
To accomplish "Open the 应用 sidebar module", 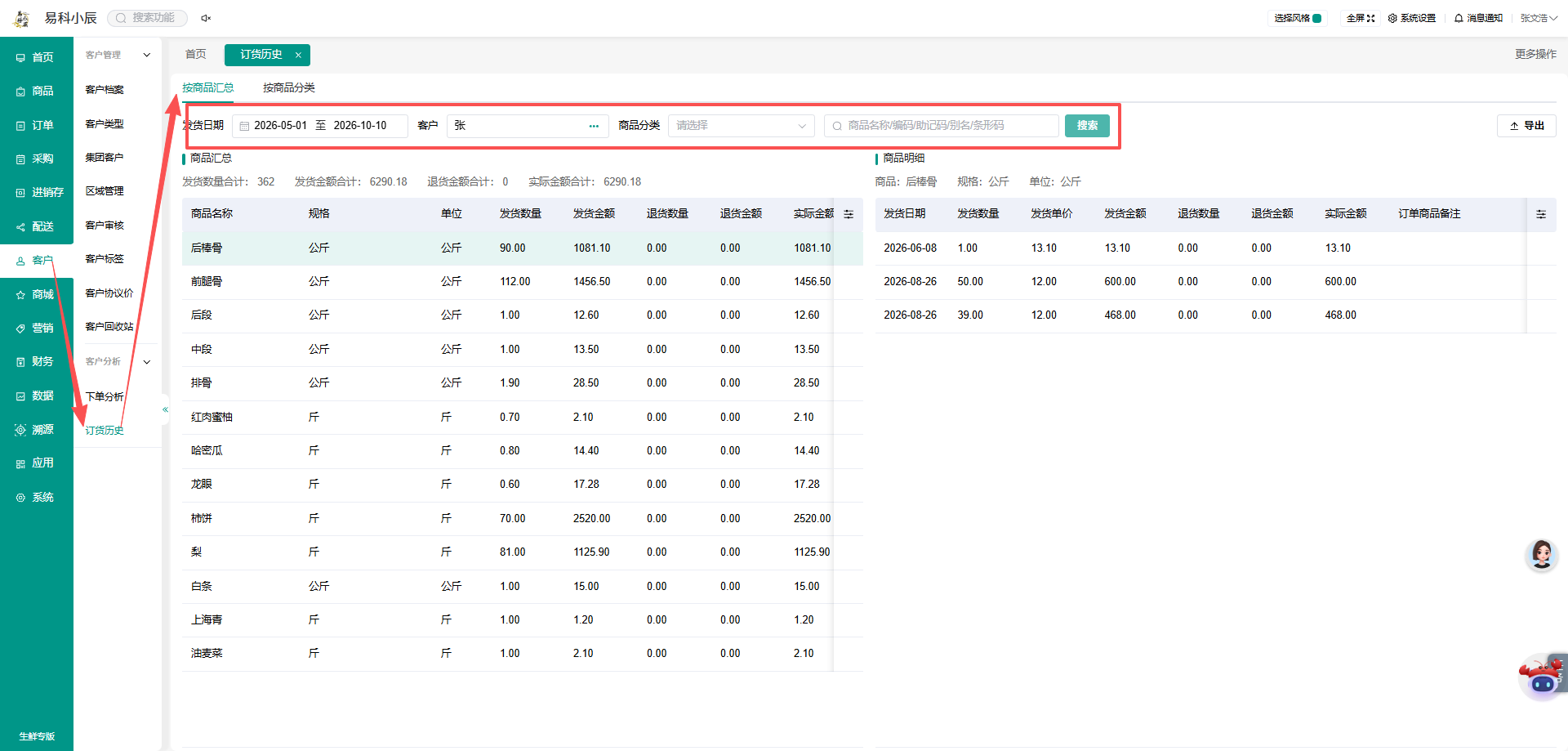I will (36, 463).
